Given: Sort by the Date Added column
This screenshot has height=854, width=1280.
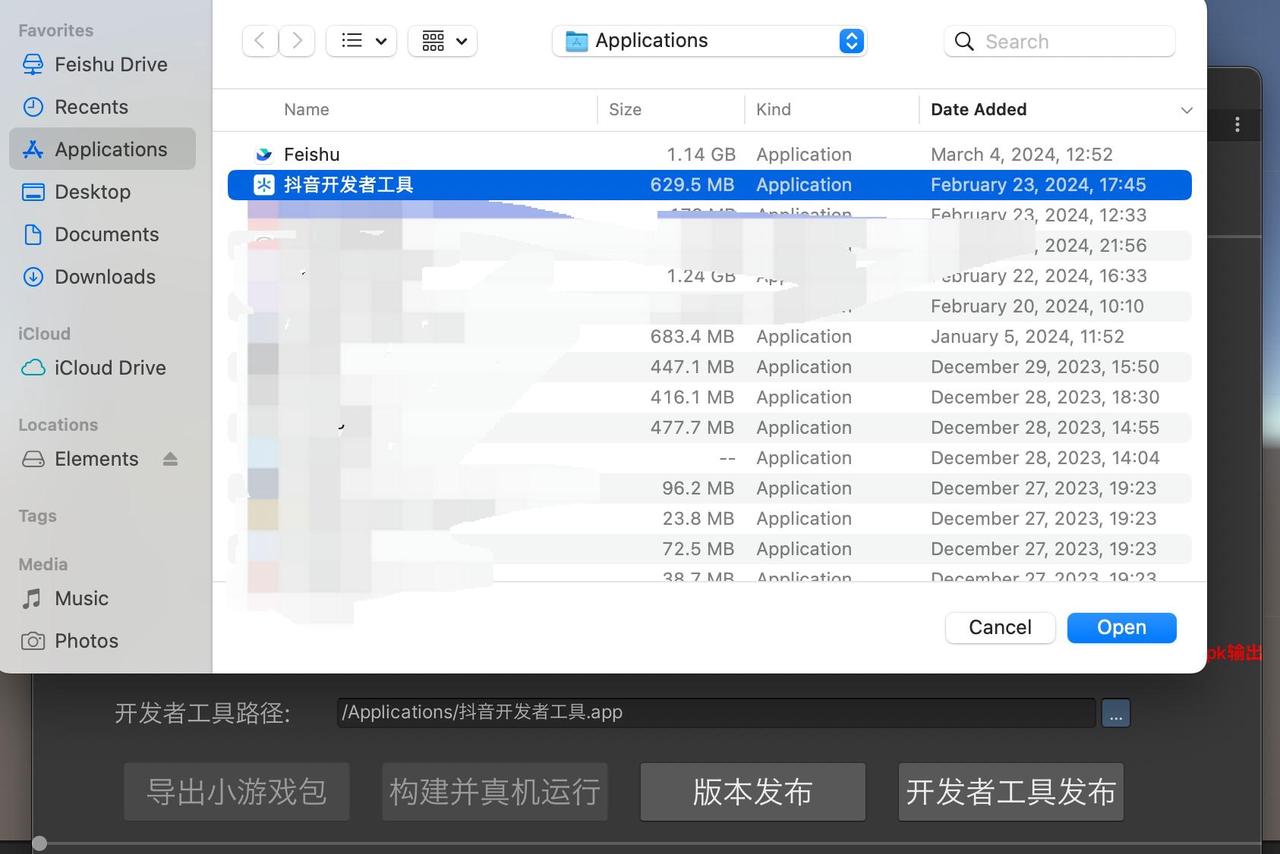Looking at the screenshot, I should tap(978, 109).
